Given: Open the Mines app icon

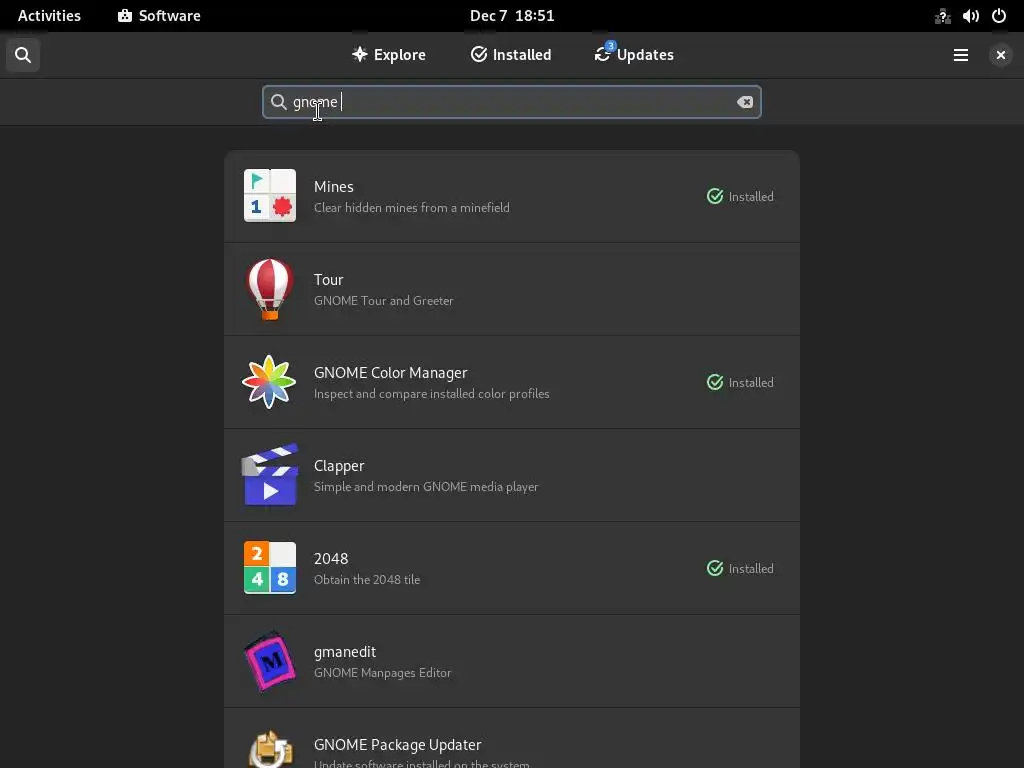Looking at the screenshot, I should pyautogui.click(x=270, y=196).
